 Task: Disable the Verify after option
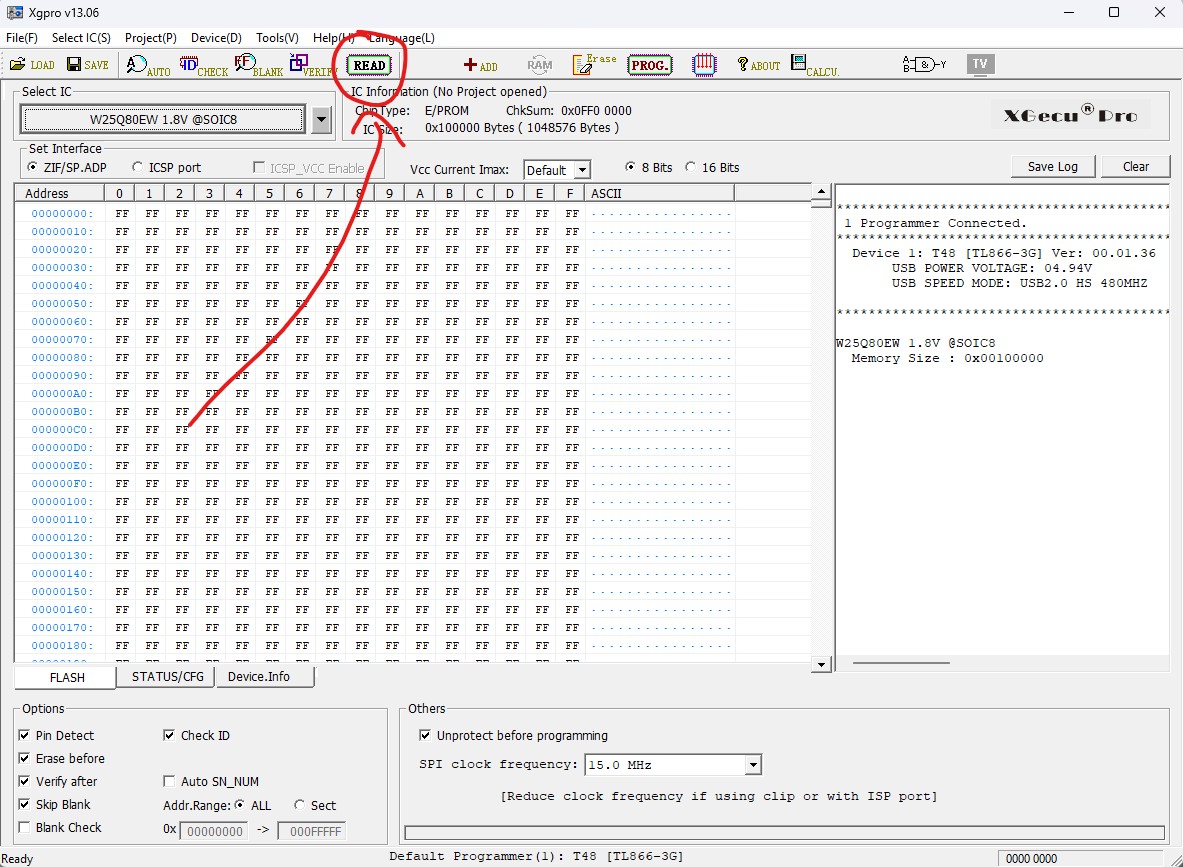tap(25, 782)
